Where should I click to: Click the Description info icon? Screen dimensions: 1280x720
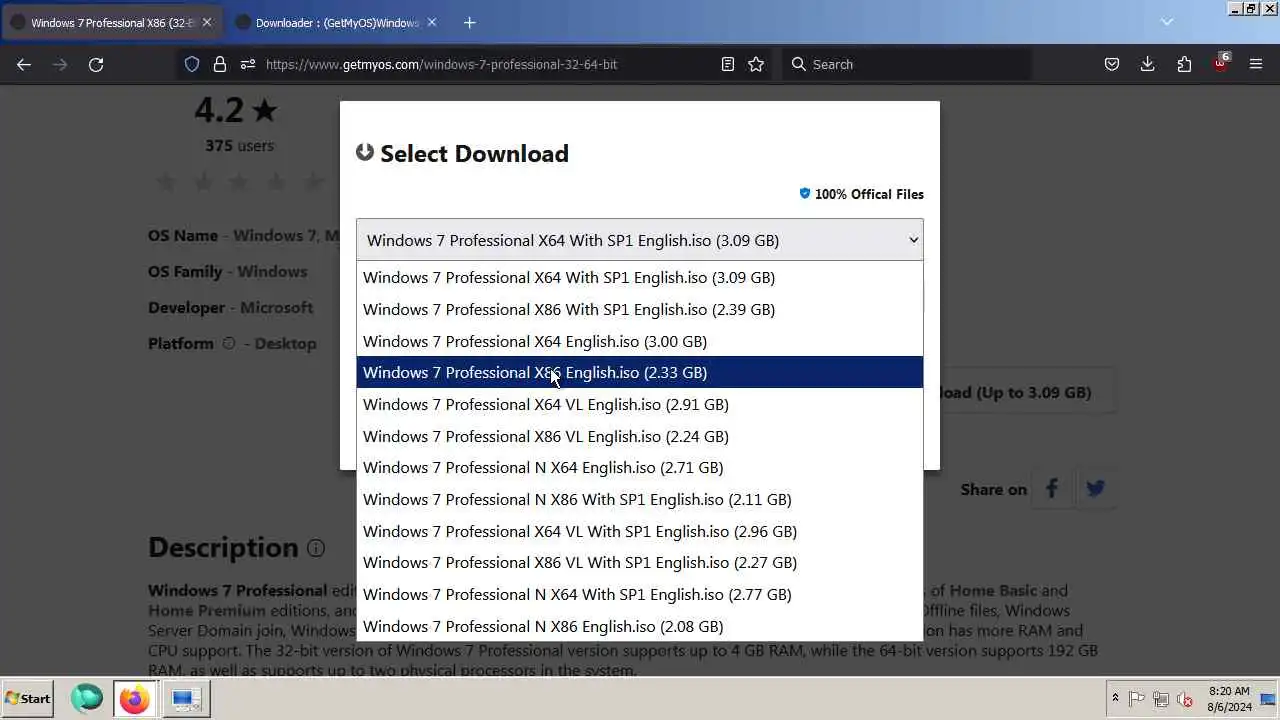click(316, 548)
